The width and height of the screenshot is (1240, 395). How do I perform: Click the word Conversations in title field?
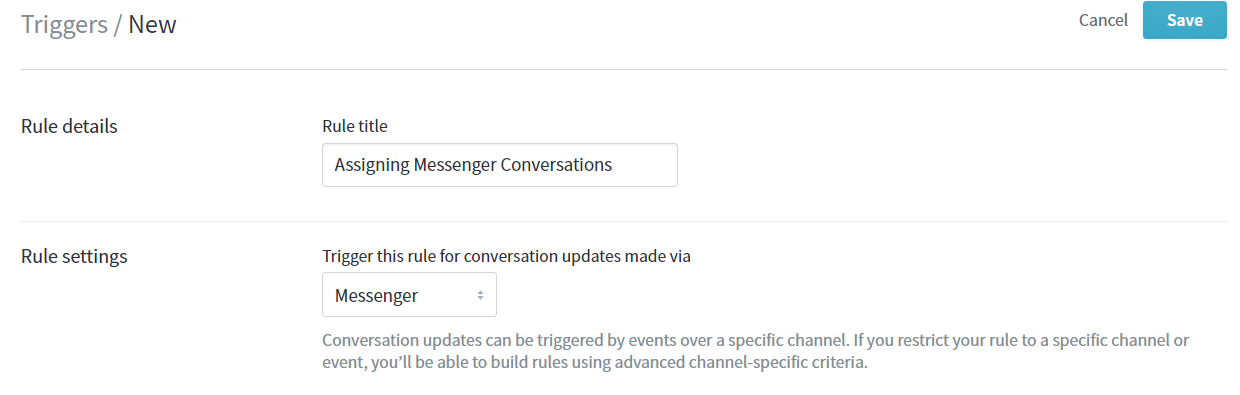pyautogui.click(x=555, y=165)
